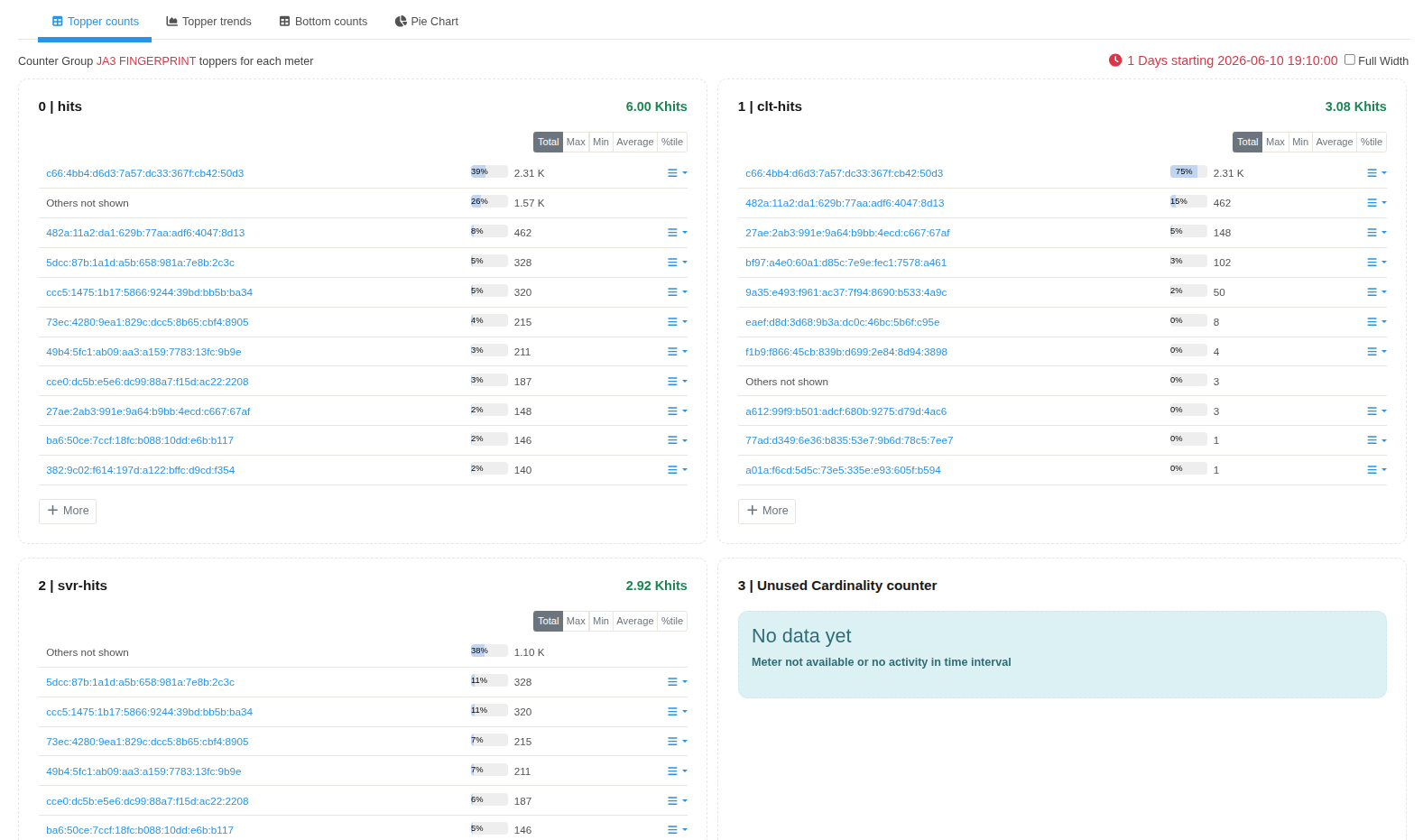Open menu icon for a01a:f6cd row in clt-hits

pyautogui.click(x=1376, y=470)
